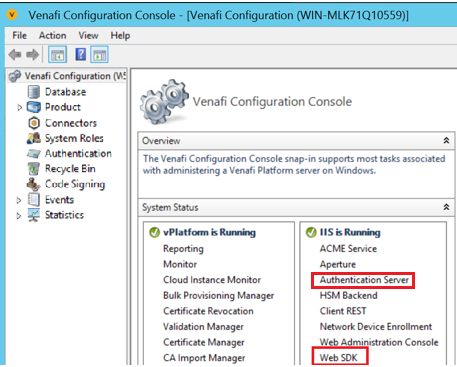Image resolution: width=457 pixels, height=367 pixels.
Task: Click the CA Import Manager entry
Action: tap(204, 358)
